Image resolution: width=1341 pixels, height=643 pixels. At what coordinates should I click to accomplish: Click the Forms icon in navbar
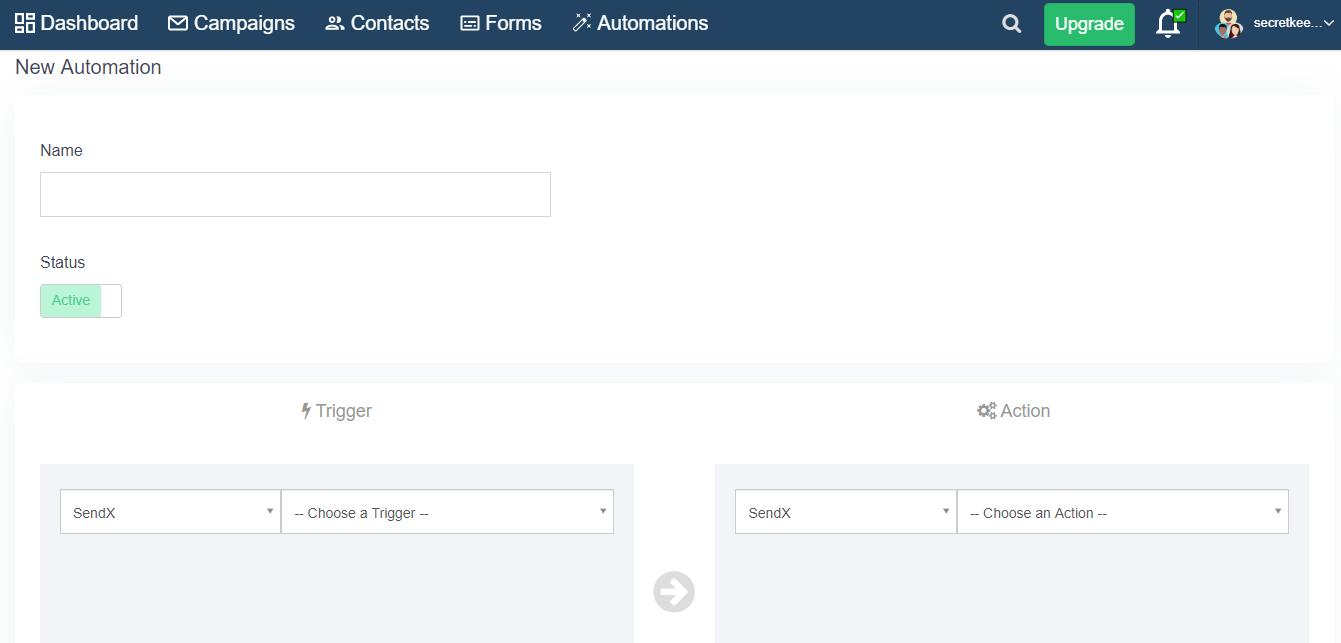[470, 23]
